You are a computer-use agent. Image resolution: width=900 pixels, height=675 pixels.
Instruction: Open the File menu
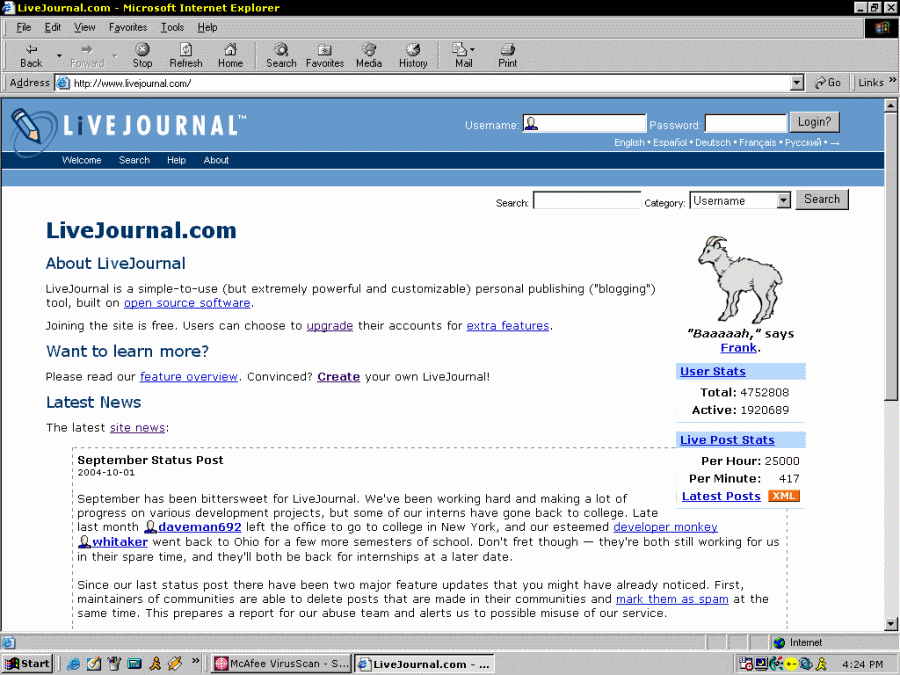24,27
